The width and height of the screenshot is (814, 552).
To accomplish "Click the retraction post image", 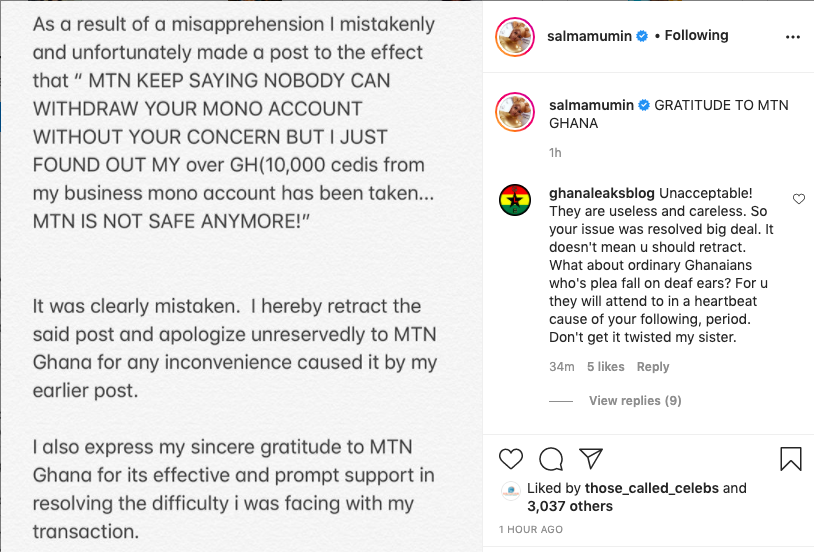I will point(241,276).
